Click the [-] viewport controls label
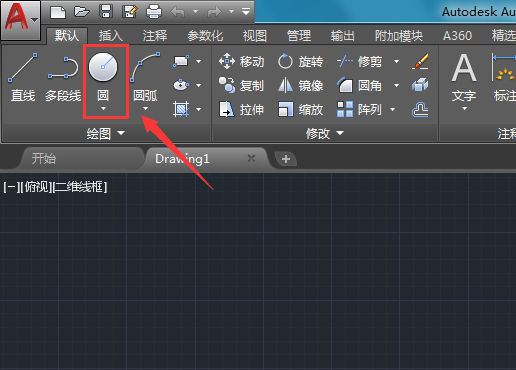The image size is (516, 370). point(11,187)
